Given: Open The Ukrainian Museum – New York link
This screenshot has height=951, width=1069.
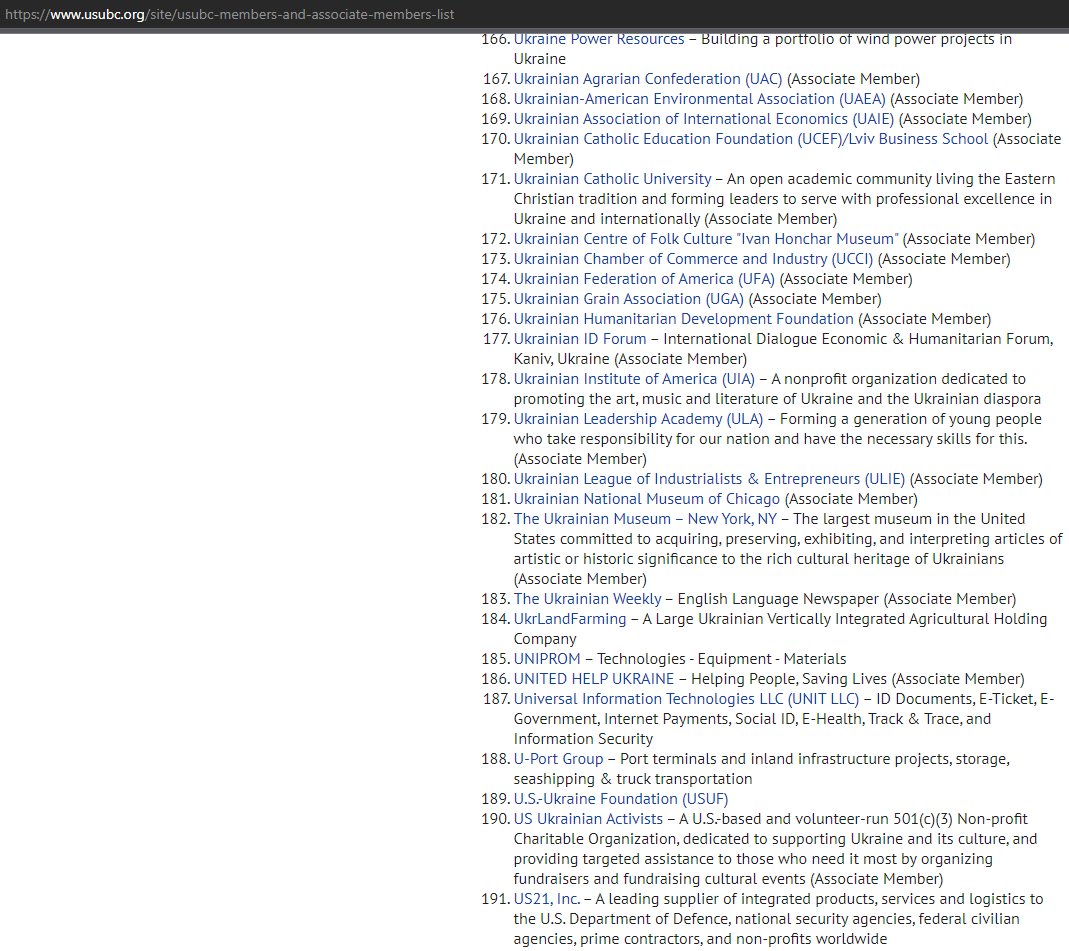Looking at the screenshot, I should pyautogui.click(x=645, y=519).
